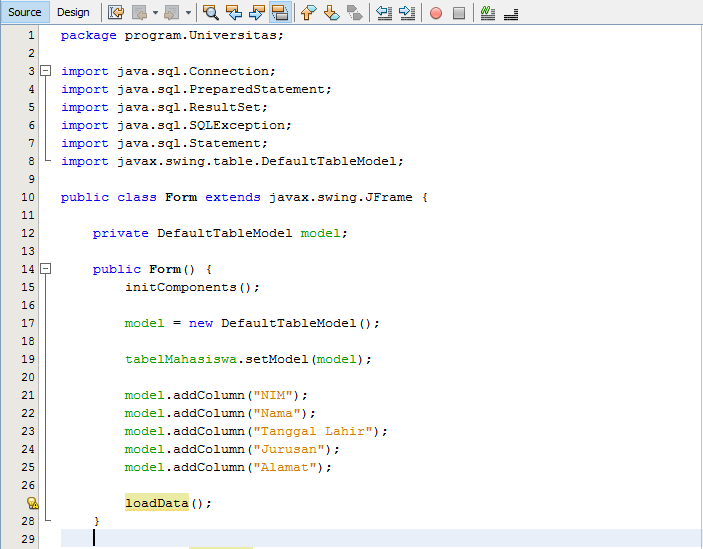Collapse the Form() constructor fold
The width and height of the screenshot is (703, 549).
[45, 268]
